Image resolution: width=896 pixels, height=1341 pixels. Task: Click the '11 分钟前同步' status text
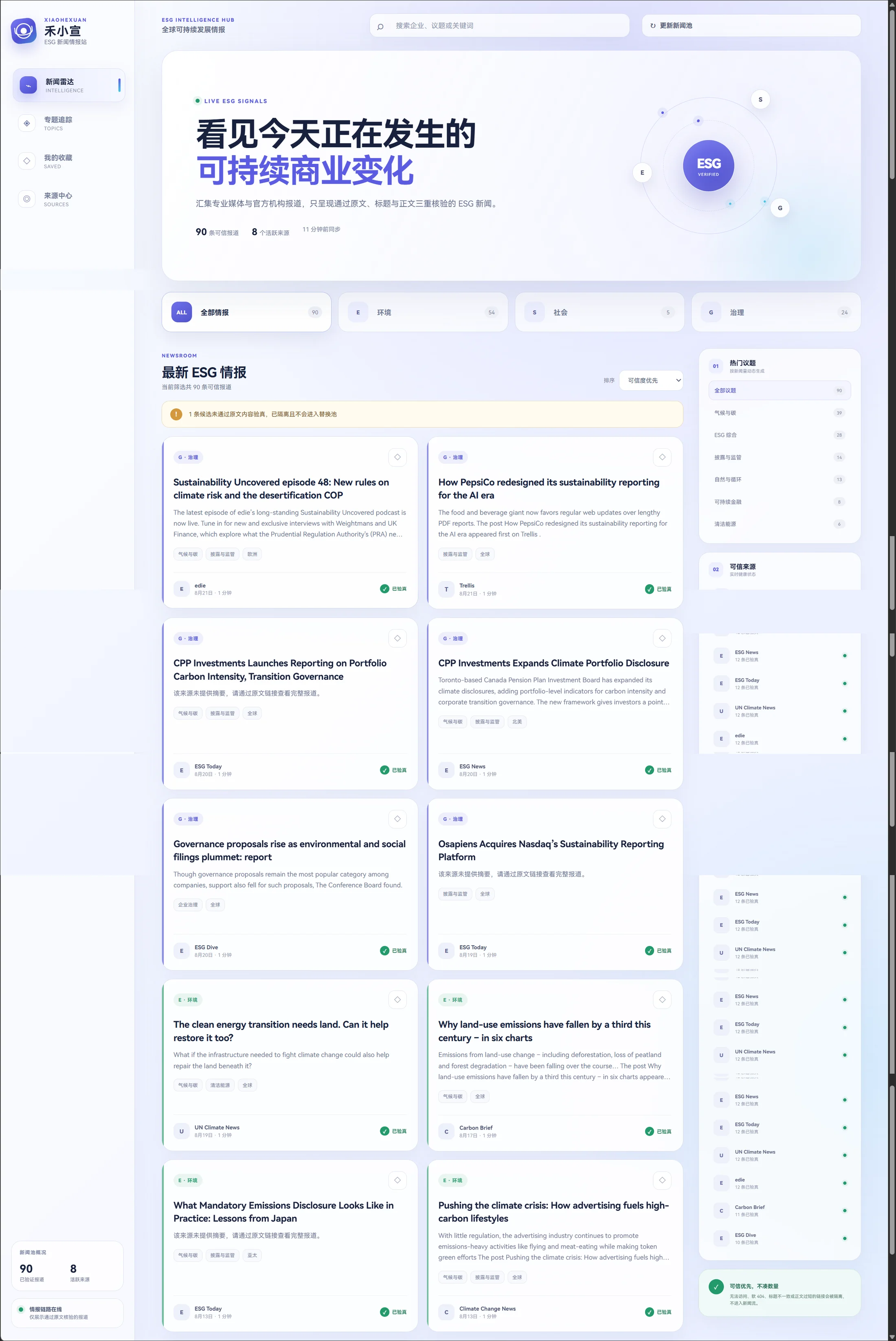321,230
